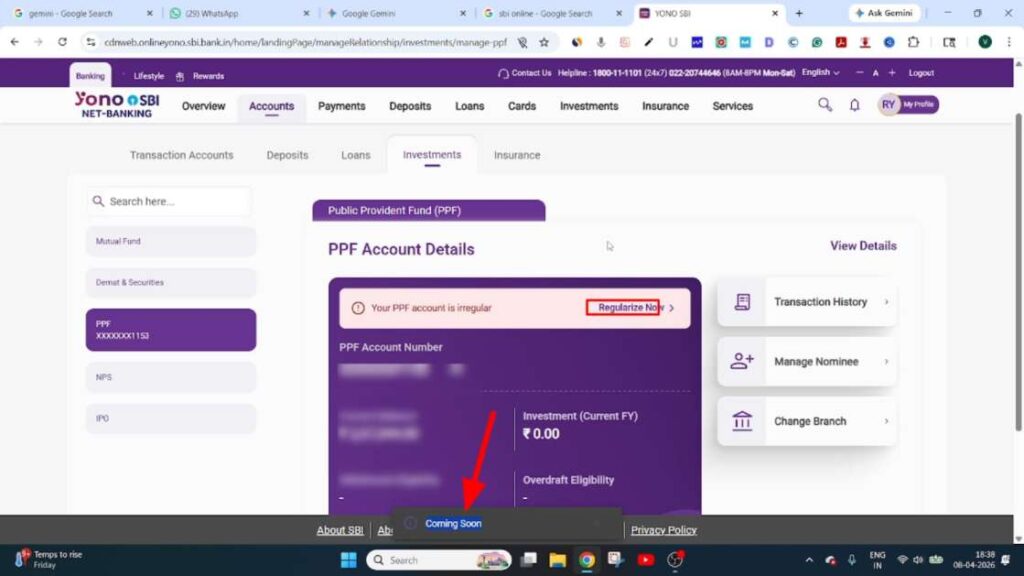Click the Transaction History receipt icon
This screenshot has height=576, width=1024.
click(742, 302)
